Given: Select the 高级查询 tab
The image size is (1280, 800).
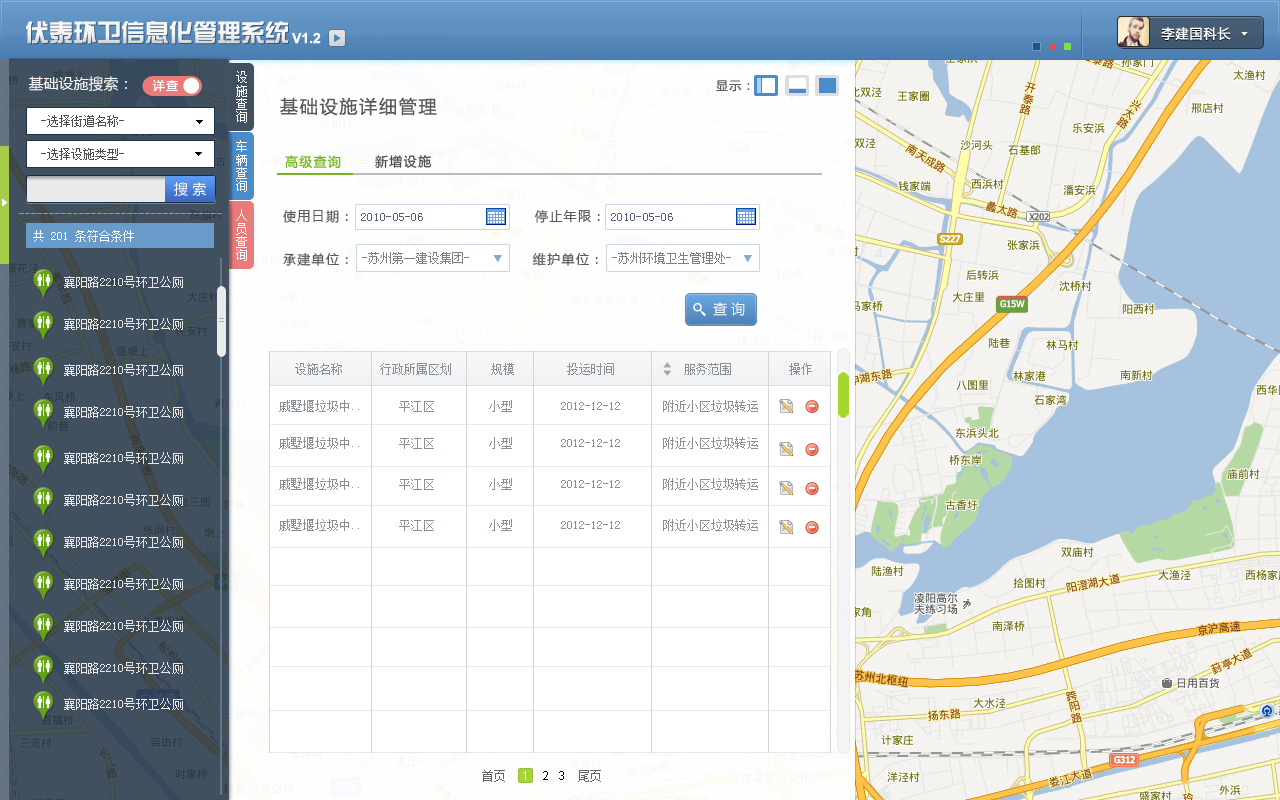Looking at the screenshot, I should 313,162.
